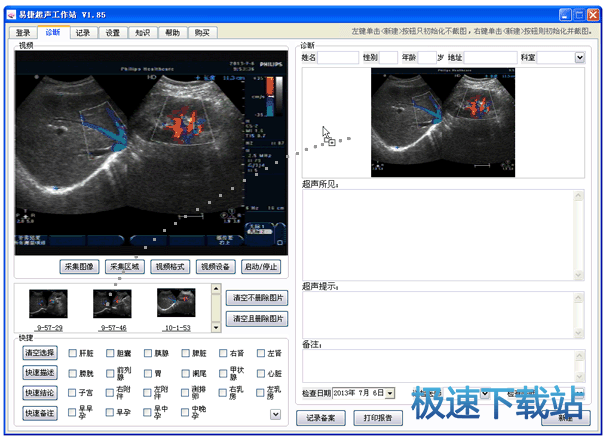The image size is (605, 440).
Task: Open the 知识 tab
Action: point(142,33)
